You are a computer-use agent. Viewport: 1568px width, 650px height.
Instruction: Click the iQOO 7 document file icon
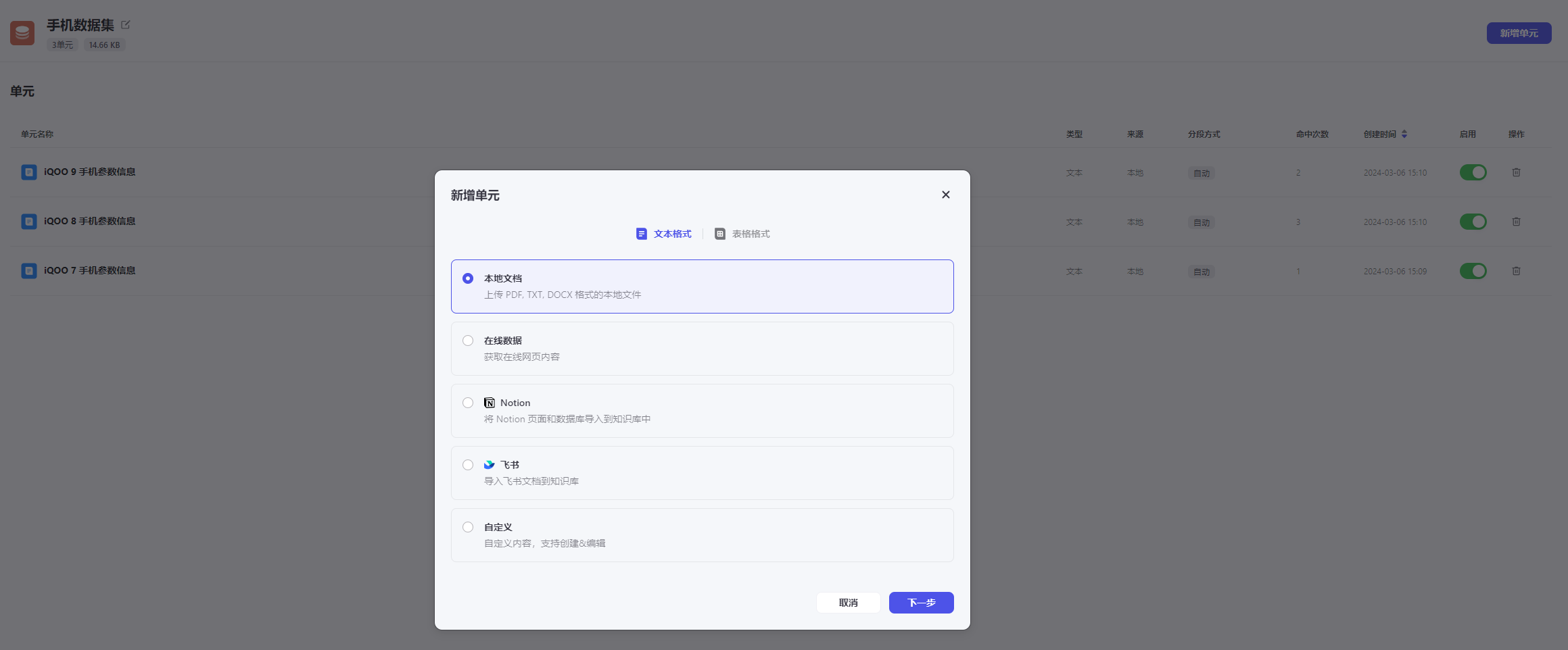click(x=29, y=271)
